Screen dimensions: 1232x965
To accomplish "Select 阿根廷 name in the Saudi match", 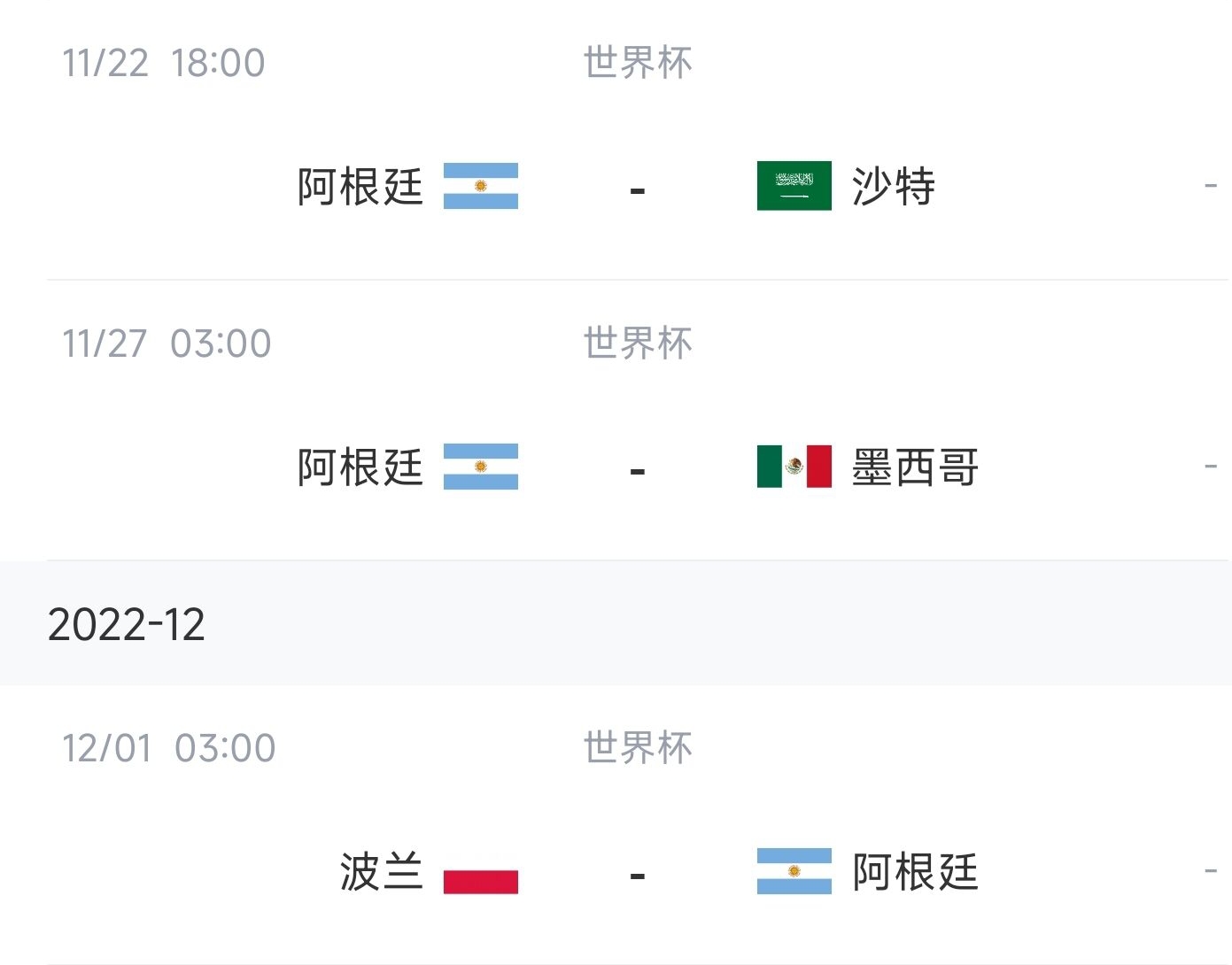I will coord(360,186).
